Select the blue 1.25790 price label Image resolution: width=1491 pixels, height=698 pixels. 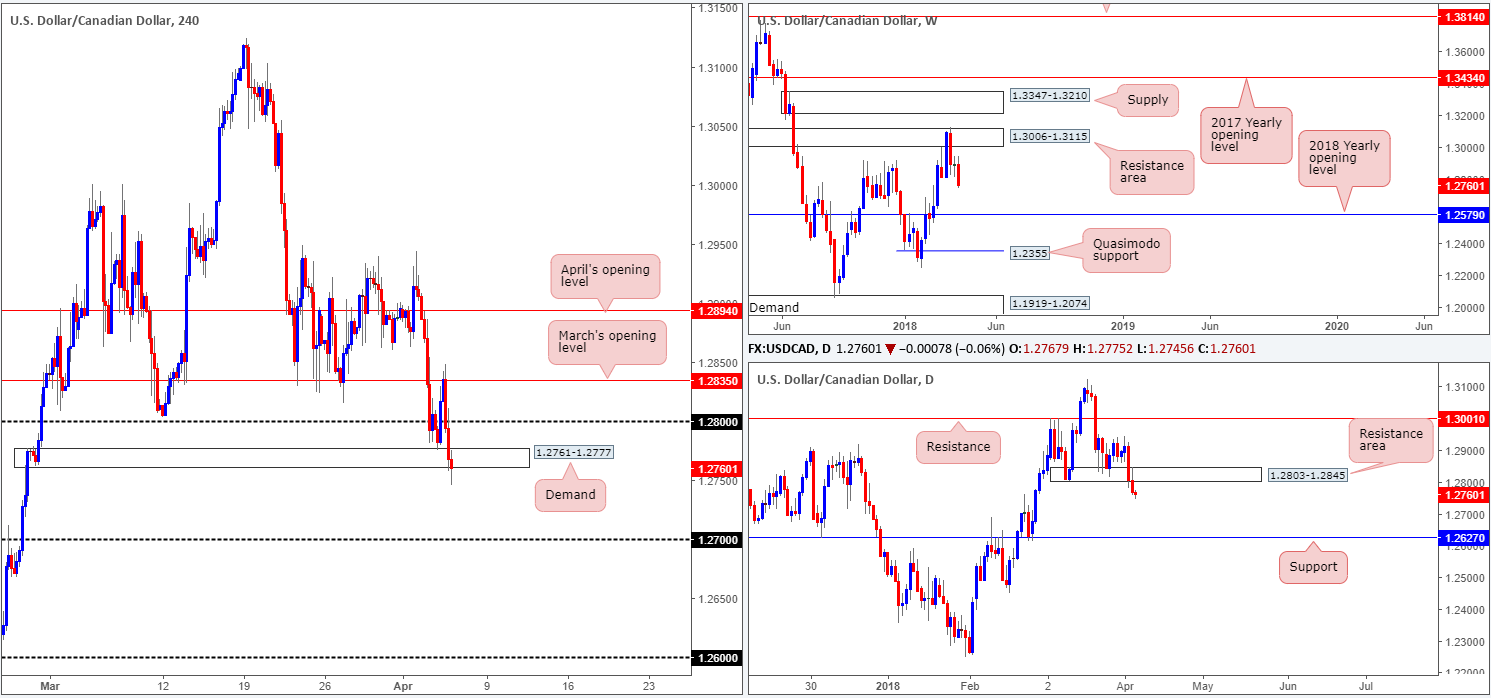pos(1462,215)
